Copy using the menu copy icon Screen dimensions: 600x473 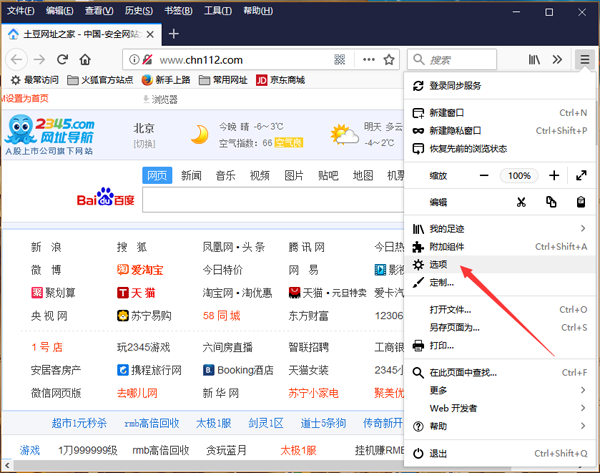551,202
